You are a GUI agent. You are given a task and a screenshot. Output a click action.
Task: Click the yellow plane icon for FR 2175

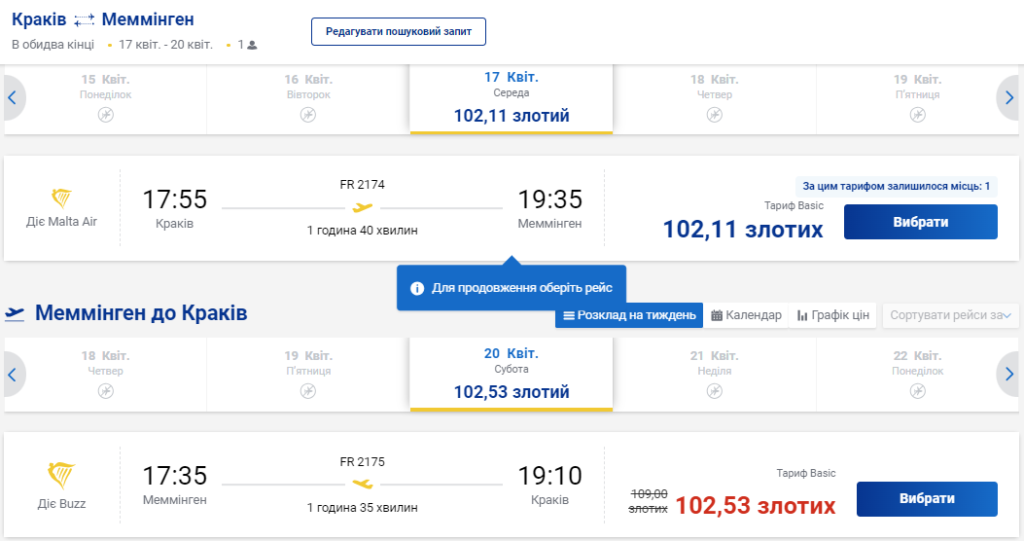362,484
